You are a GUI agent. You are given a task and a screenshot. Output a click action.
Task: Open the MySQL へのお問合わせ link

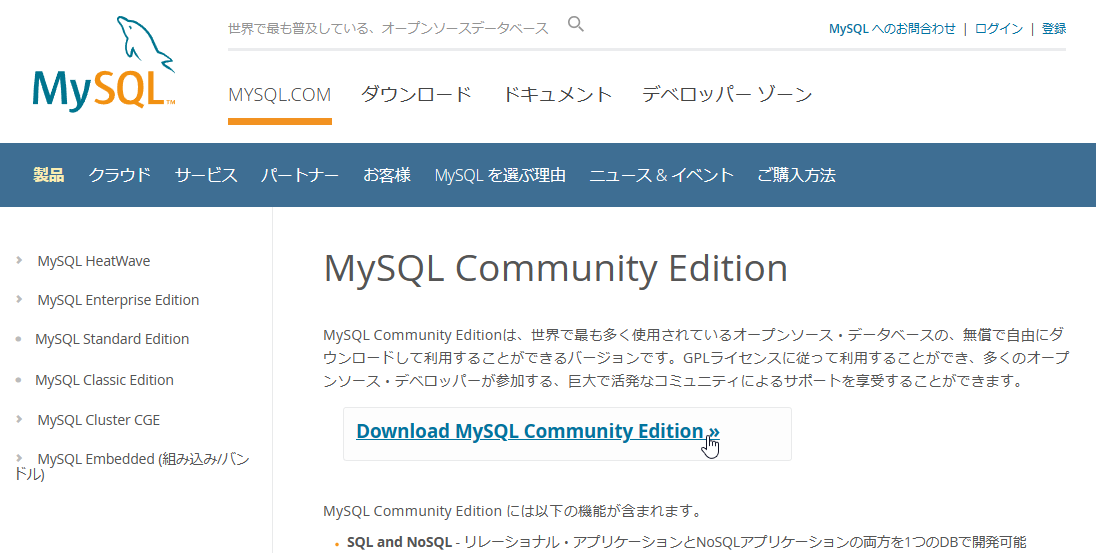click(x=892, y=29)
